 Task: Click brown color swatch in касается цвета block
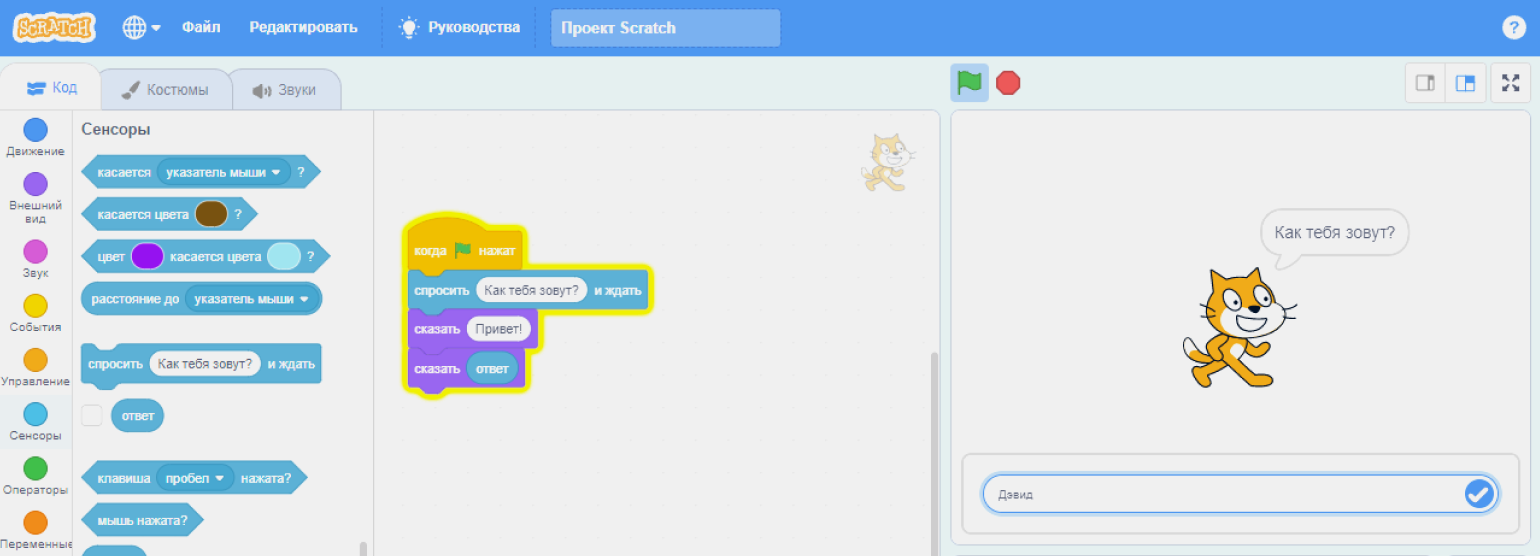pos(211,213)
